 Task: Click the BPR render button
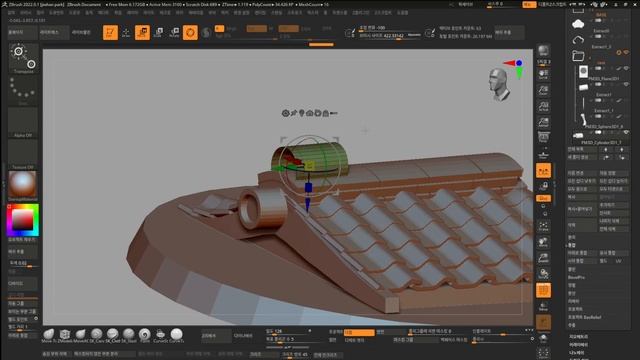(543, 51)
